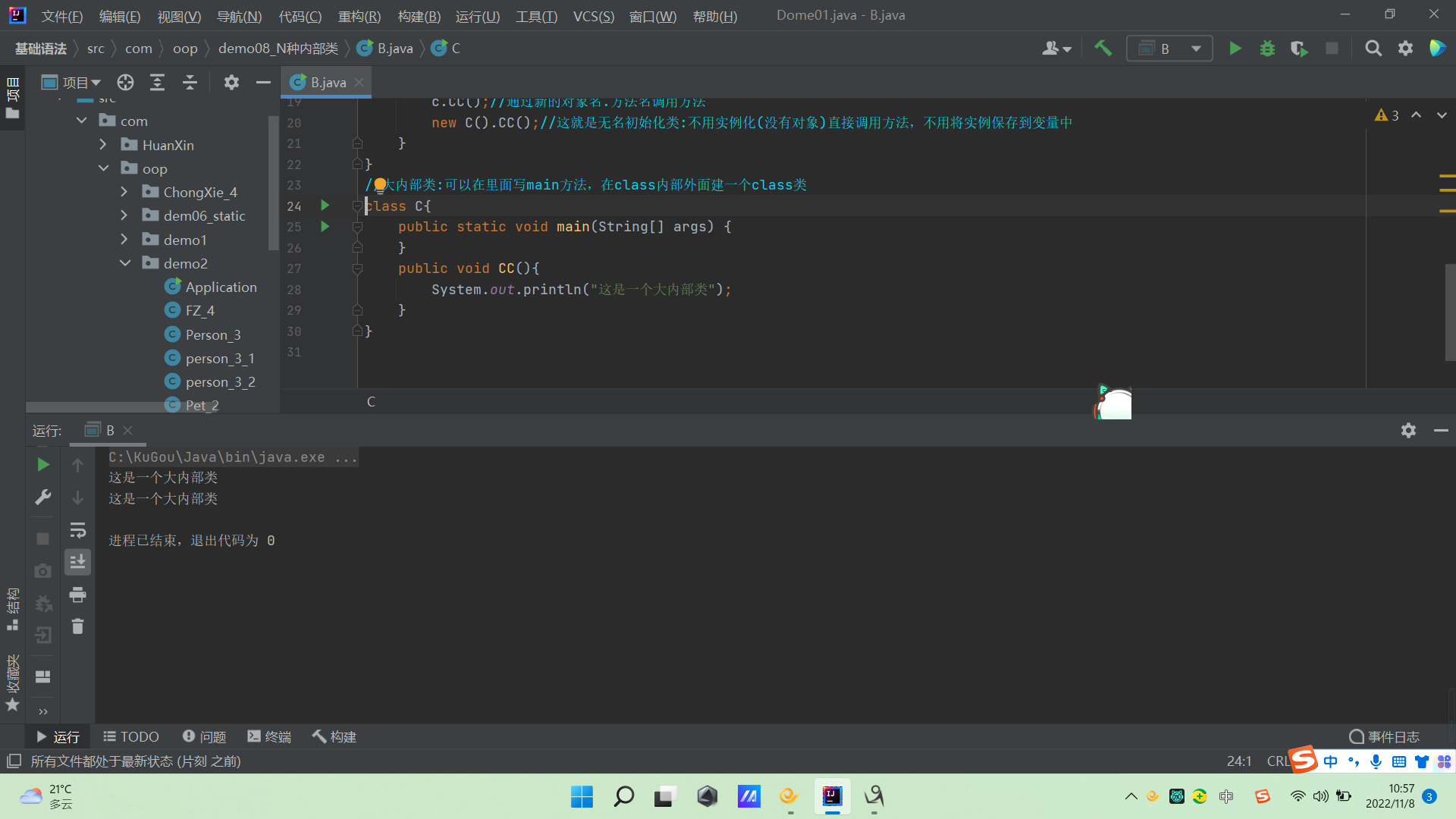Click run gutter arrow at line 25

(x=325, y=227)
